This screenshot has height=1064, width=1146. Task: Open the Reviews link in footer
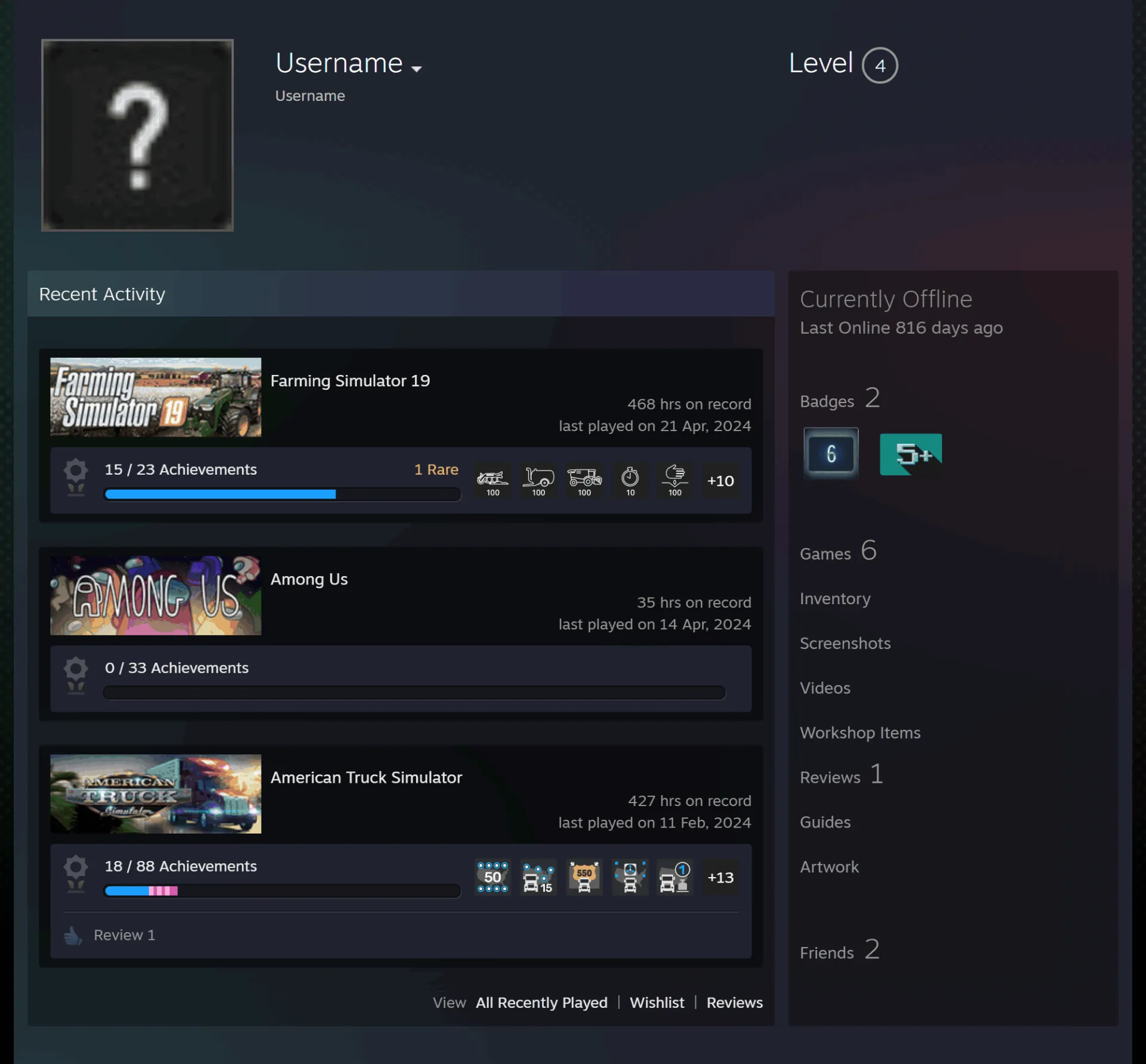click(x=734, y=1003)
